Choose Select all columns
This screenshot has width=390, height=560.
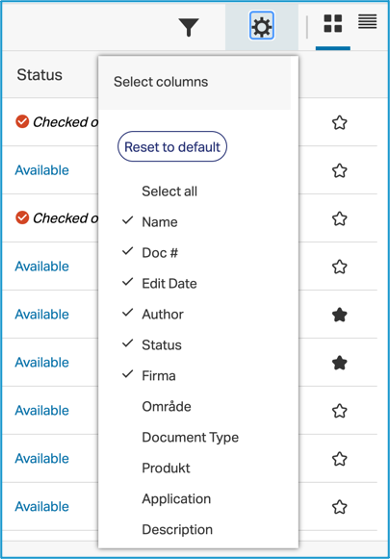pyautogui.click(x=170, y=191)
